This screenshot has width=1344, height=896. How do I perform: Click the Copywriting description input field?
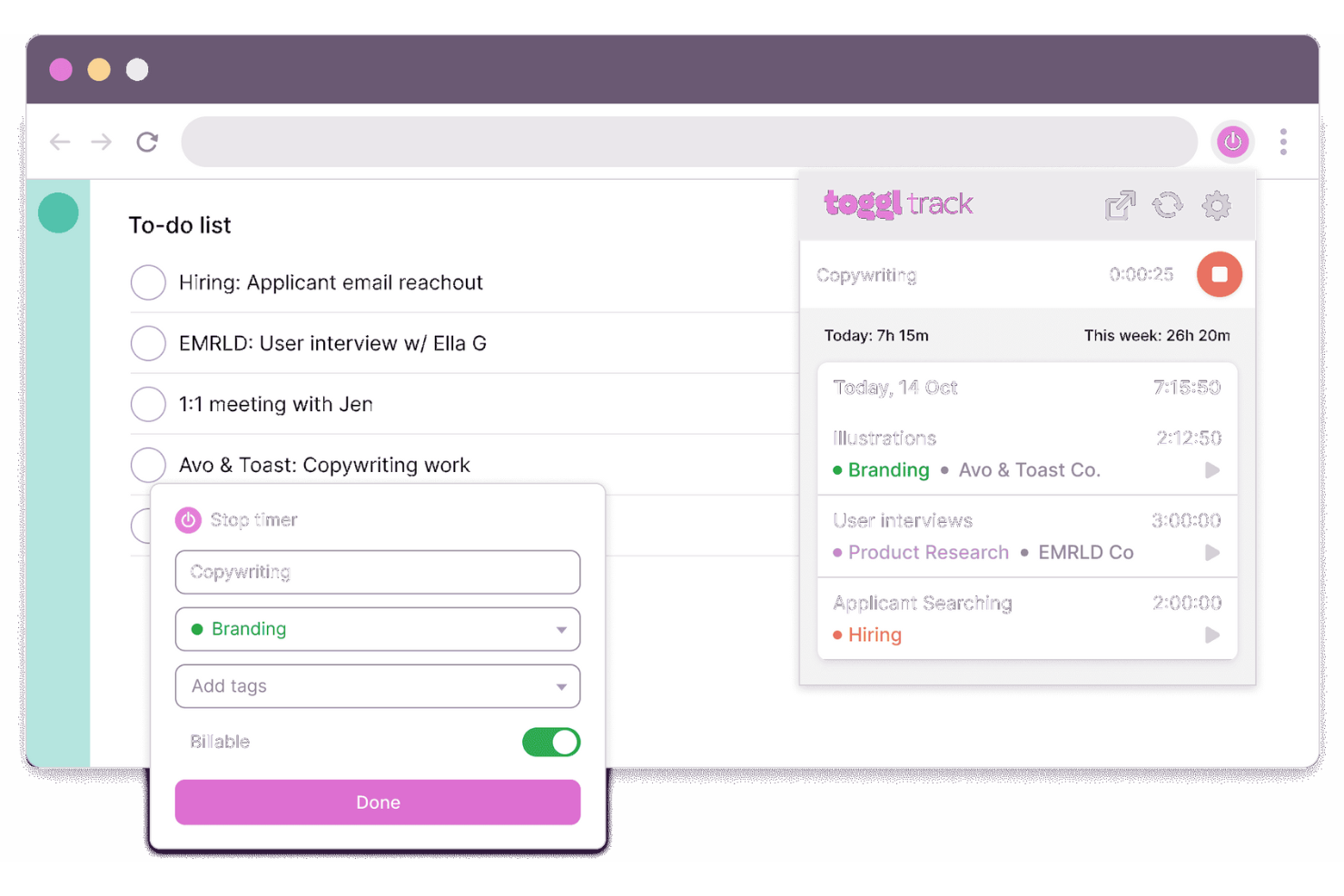click(378, 572)
